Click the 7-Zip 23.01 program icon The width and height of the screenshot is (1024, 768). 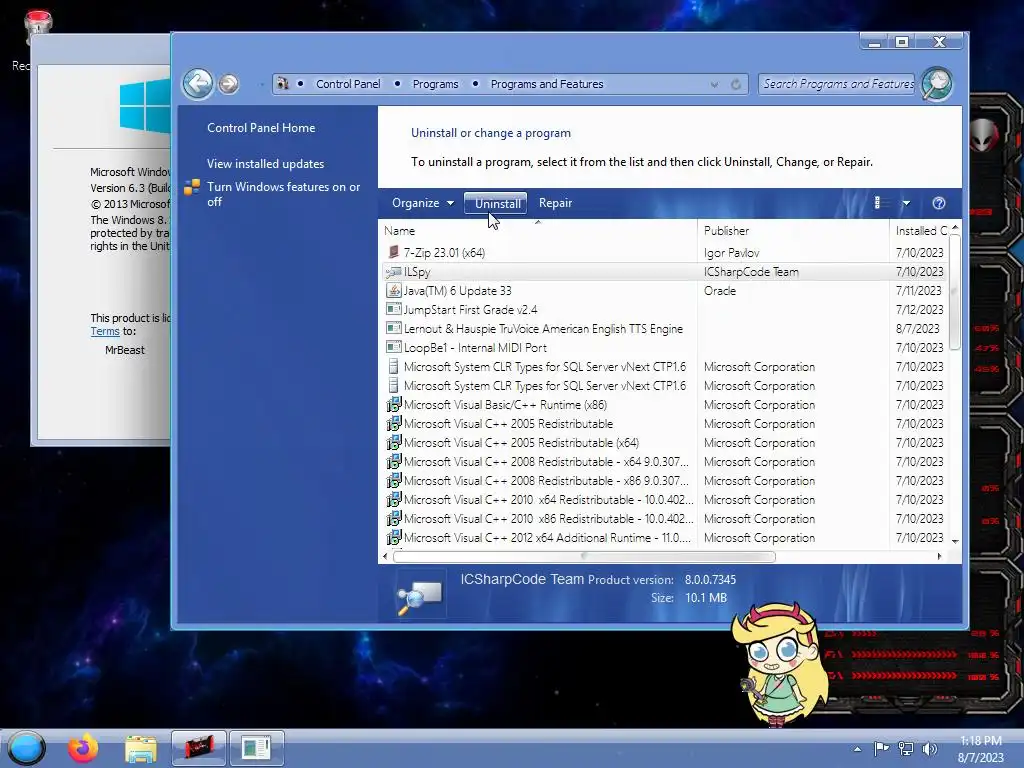[x=393, y=252]
